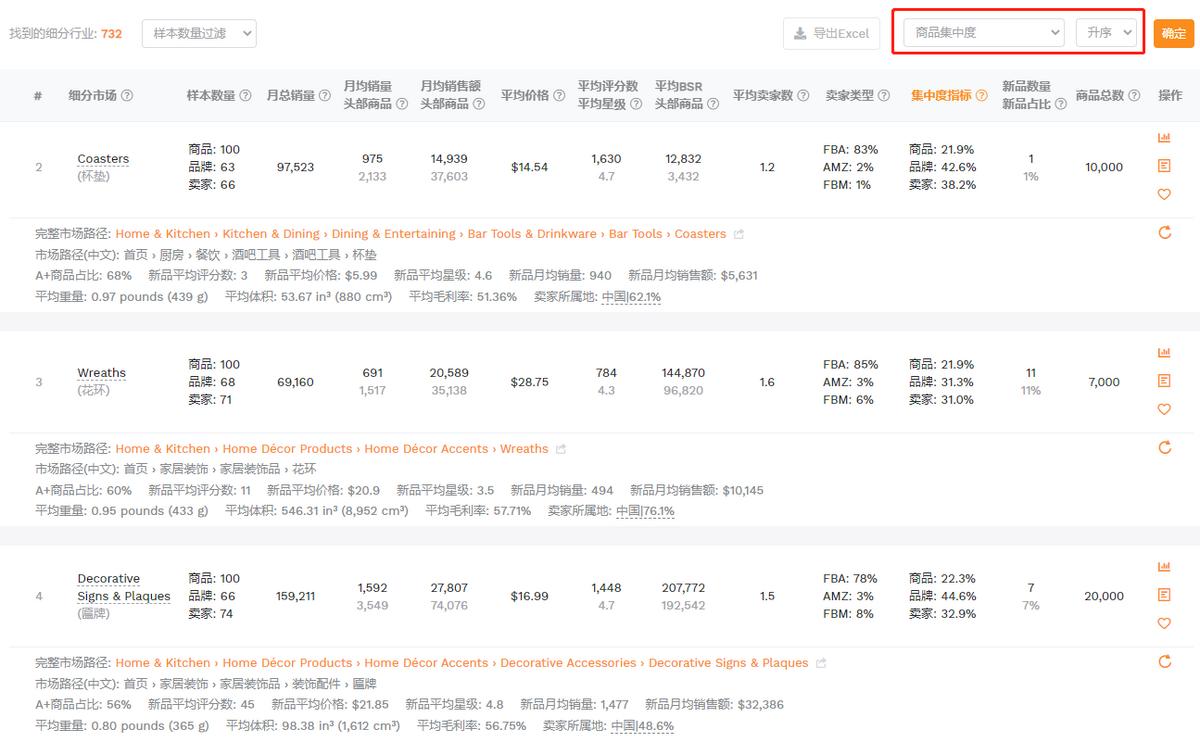1200x739 pixels.
Task: Open the details list icon for Wreaths
Action: click(x=1164, y=381)
